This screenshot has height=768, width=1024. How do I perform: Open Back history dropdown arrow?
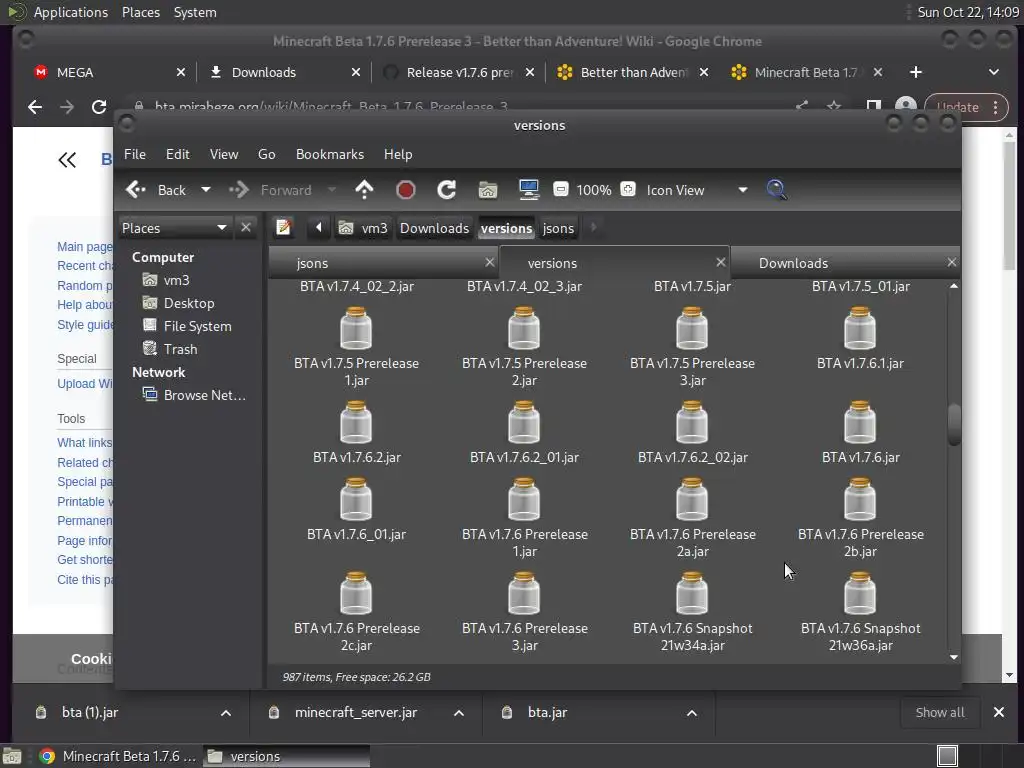(206, 190)
